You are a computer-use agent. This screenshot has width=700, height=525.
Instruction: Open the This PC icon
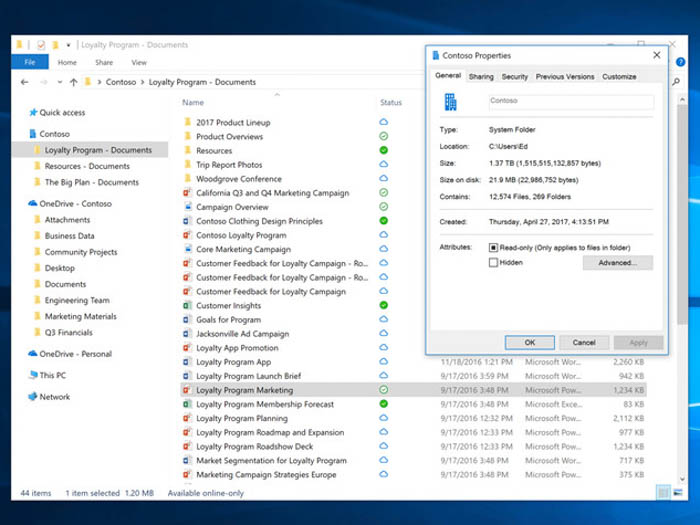[33, 375]
